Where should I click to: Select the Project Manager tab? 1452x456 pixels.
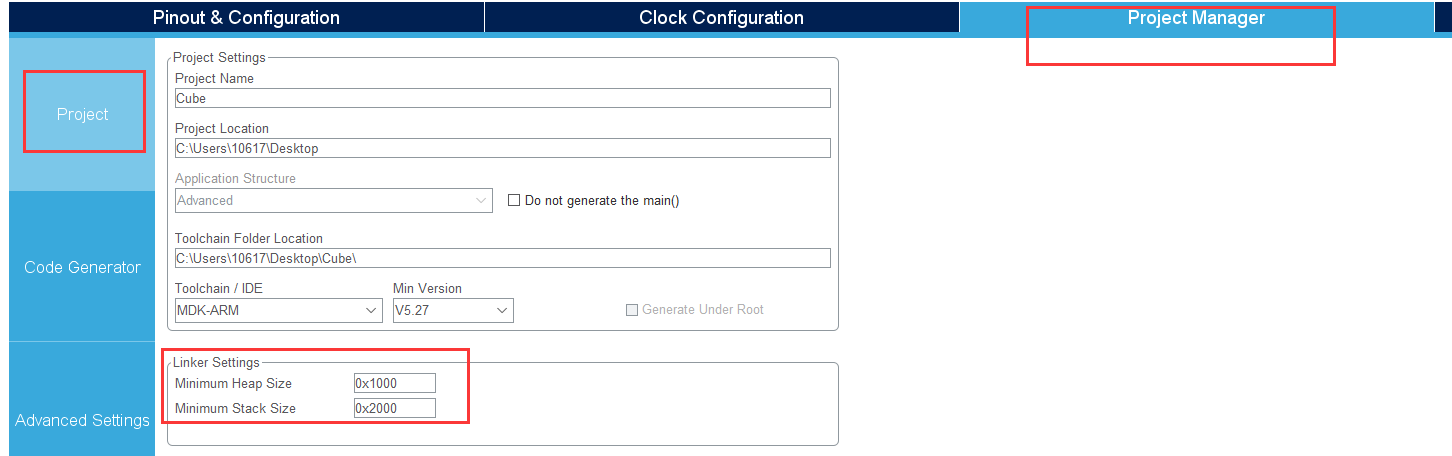coord(1196,17)
